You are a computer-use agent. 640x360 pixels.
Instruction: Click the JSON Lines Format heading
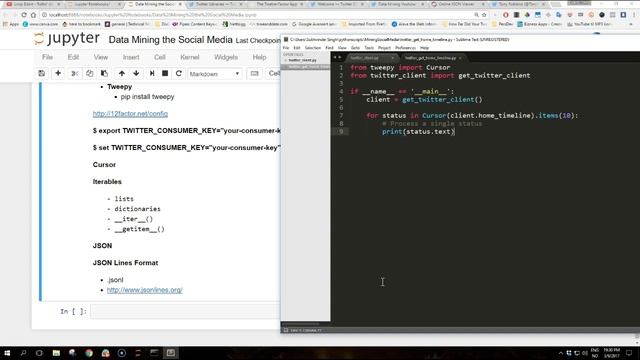(125, 263)
